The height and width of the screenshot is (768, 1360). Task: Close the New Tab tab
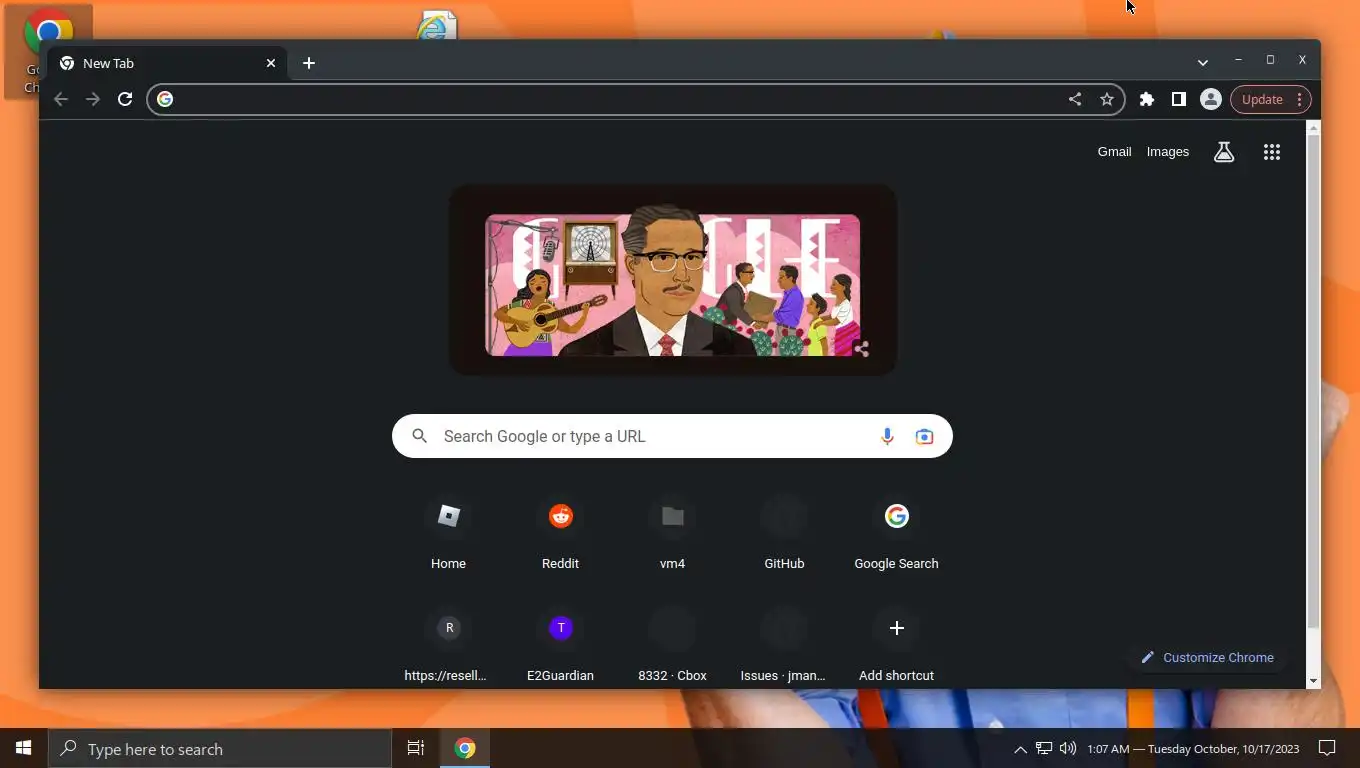271,63
